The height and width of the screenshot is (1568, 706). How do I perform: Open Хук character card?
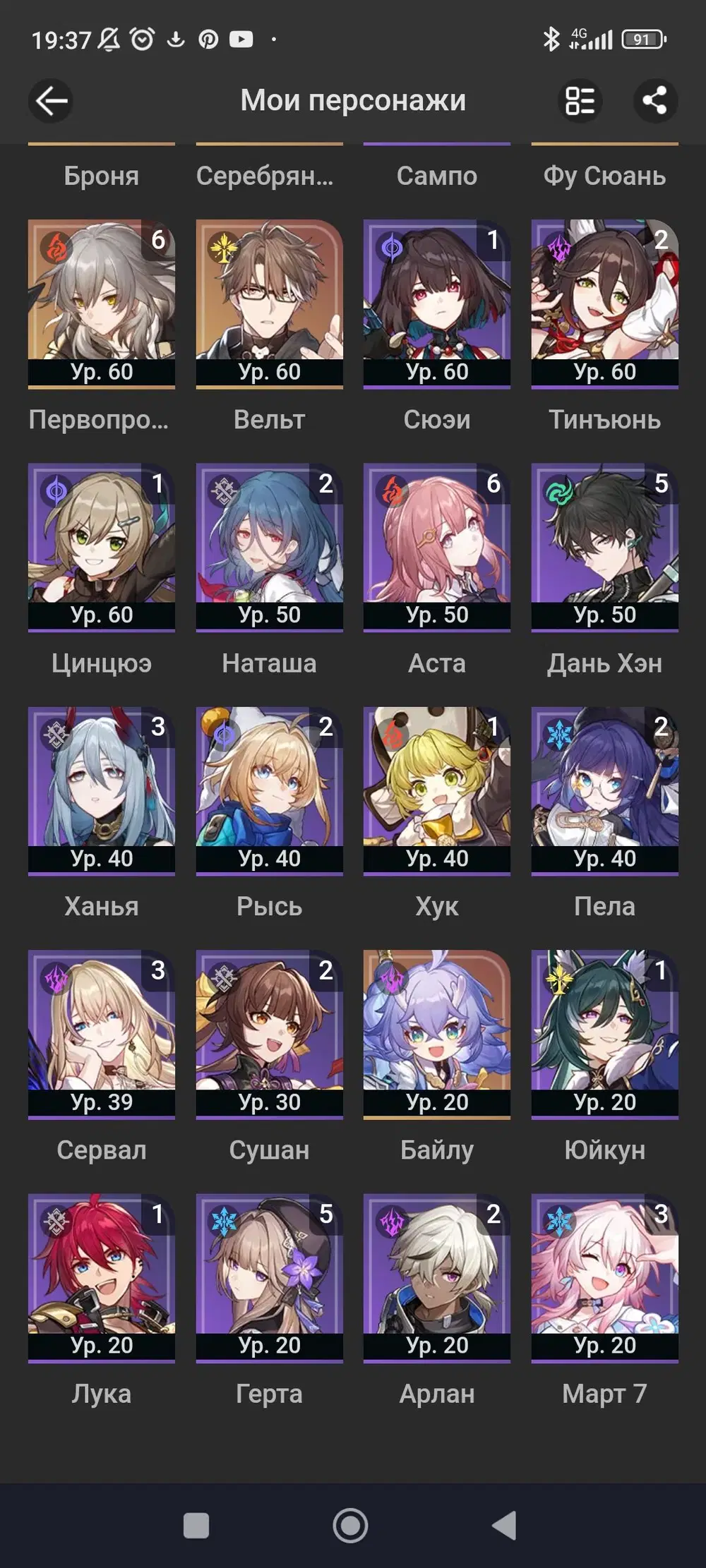pos(437,791)
